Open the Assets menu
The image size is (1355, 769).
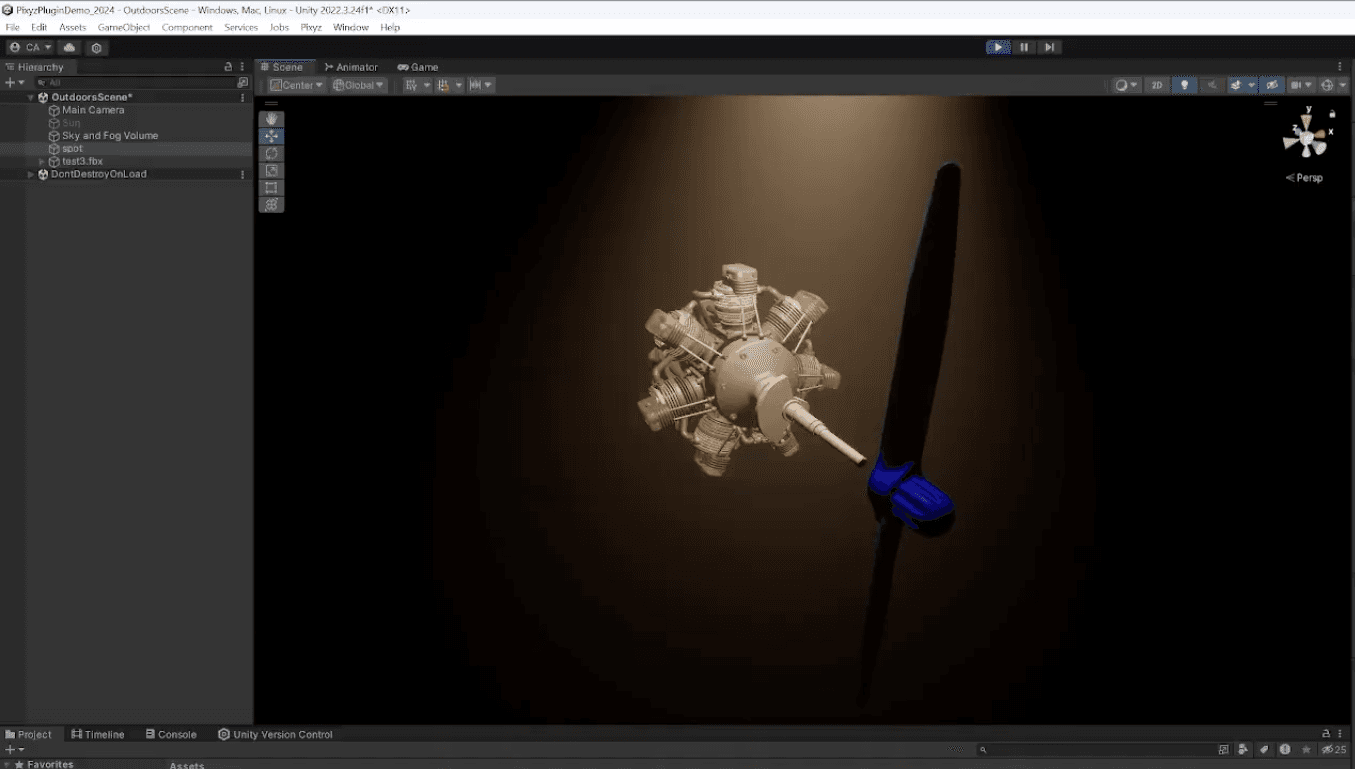pyautogui.click(x=73, y=27)
